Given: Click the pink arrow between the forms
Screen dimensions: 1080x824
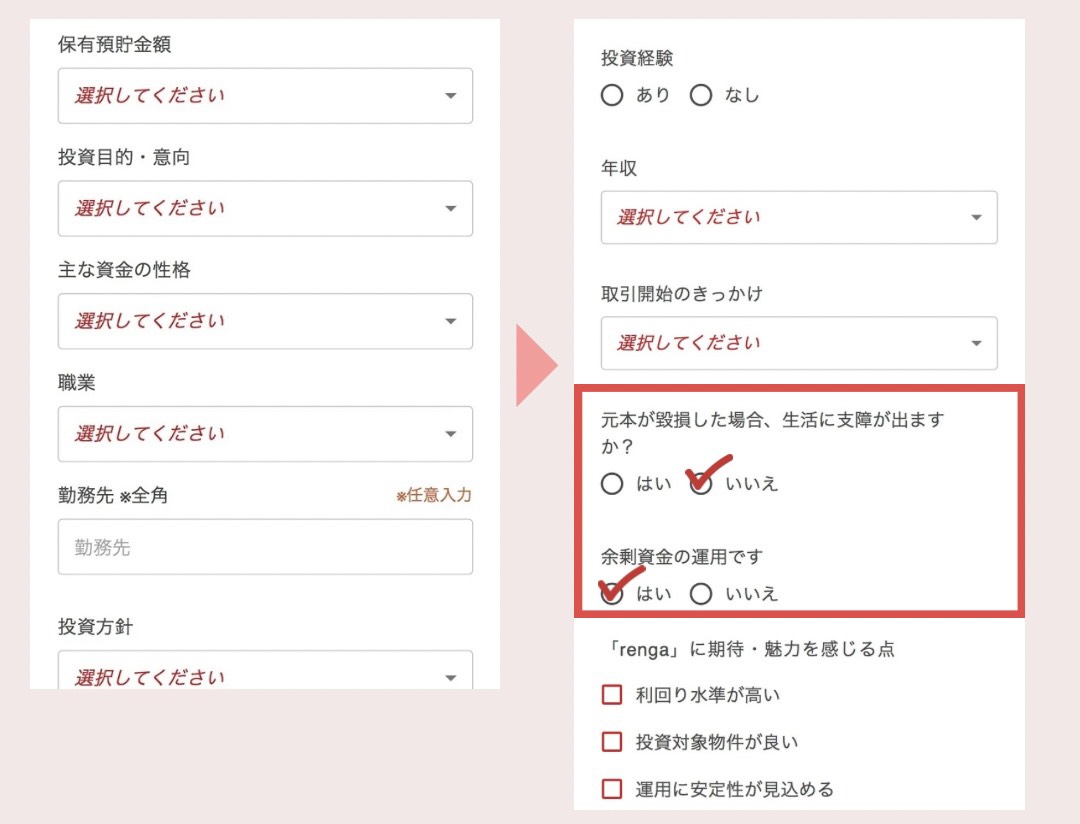Looking at the screenshot, I should (534, 363).
